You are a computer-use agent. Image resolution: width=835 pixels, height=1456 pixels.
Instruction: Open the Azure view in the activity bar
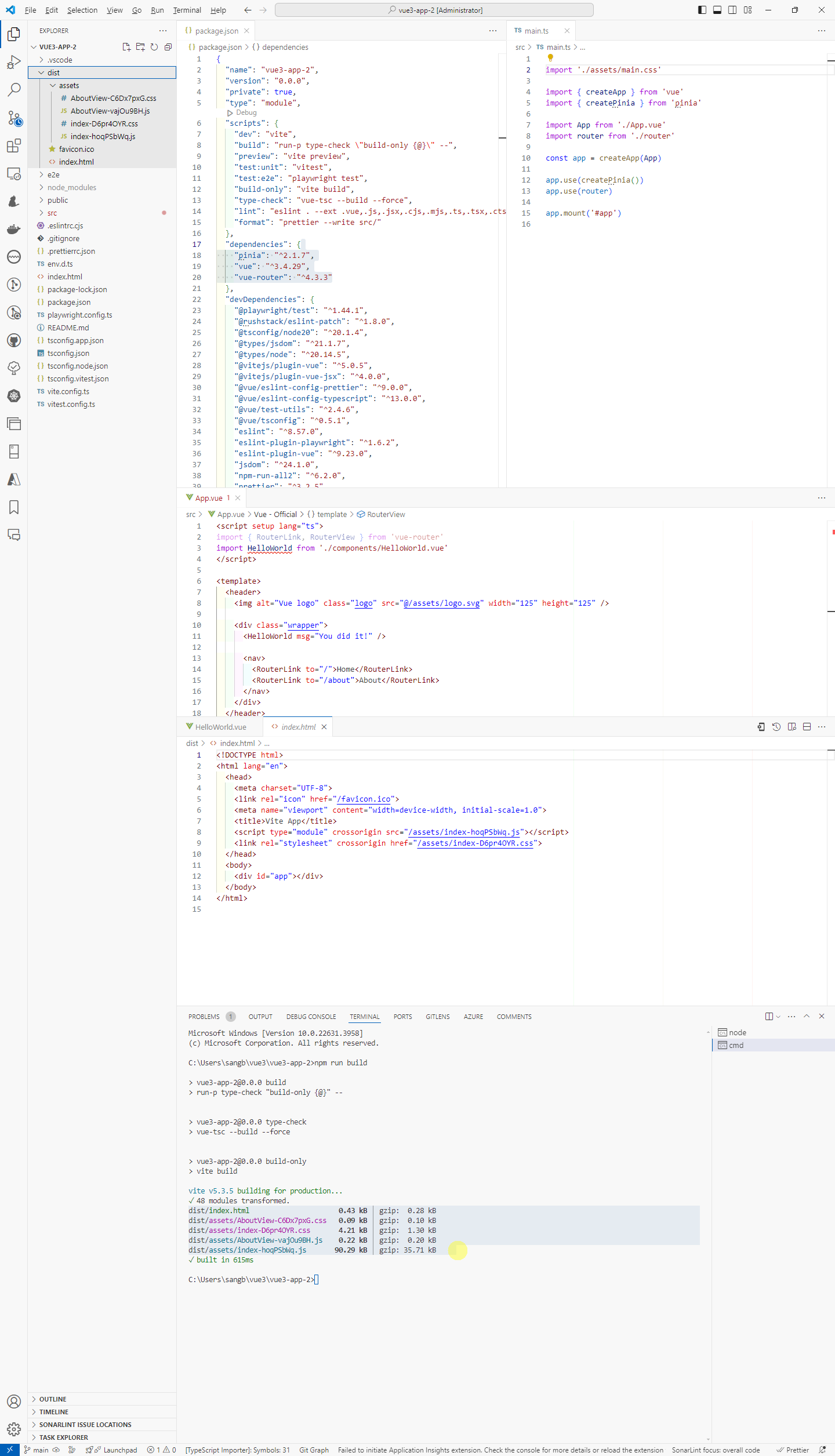(x=14, y=479)
